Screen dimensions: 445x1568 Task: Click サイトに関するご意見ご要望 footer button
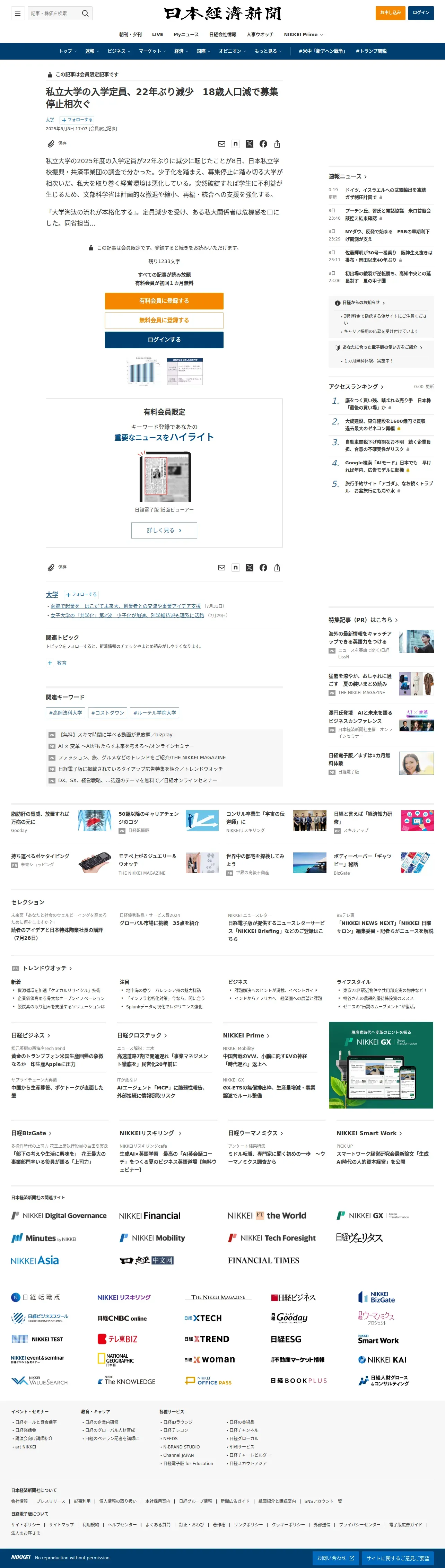point(398,1558)
